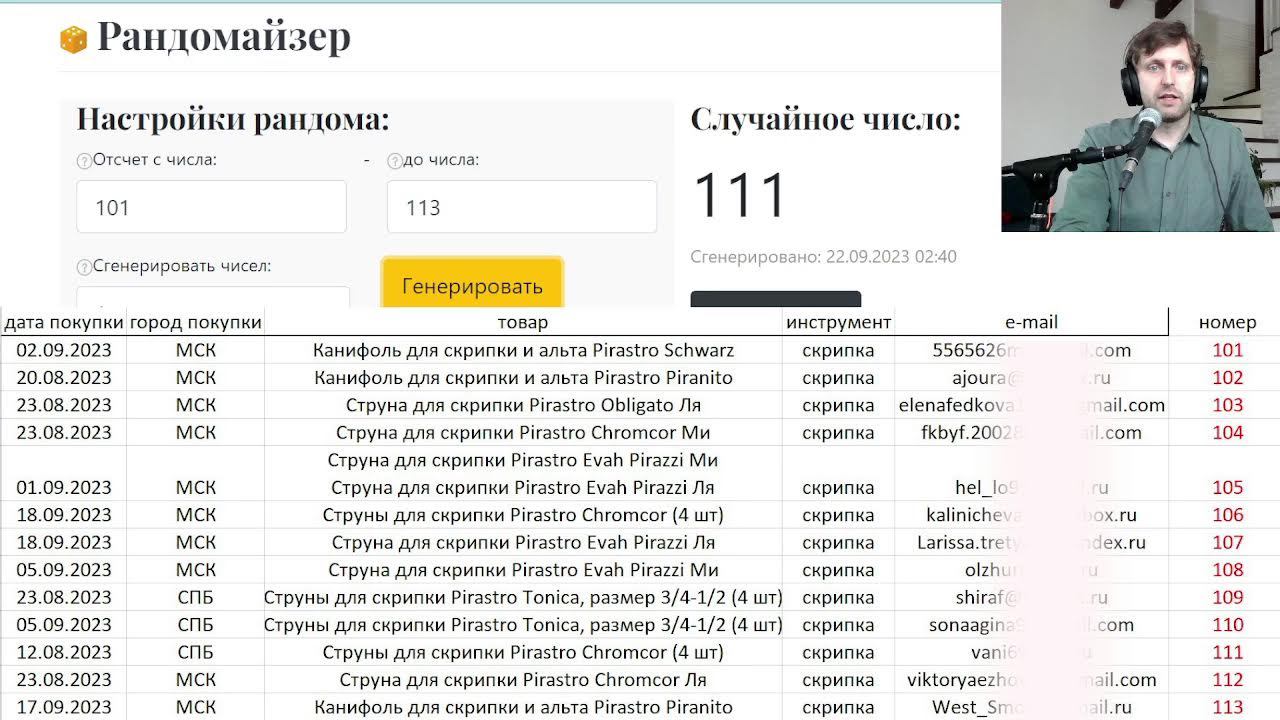Screen dimensions: 1280x720
Task: Click the webcam video of the presenter
Action: point(1140,116)
